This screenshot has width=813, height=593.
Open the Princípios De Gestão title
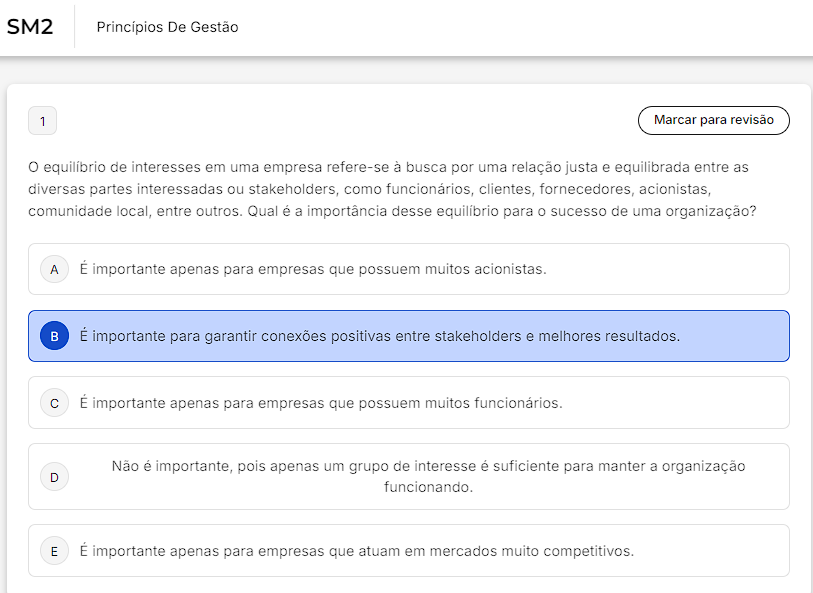point(167,27)
